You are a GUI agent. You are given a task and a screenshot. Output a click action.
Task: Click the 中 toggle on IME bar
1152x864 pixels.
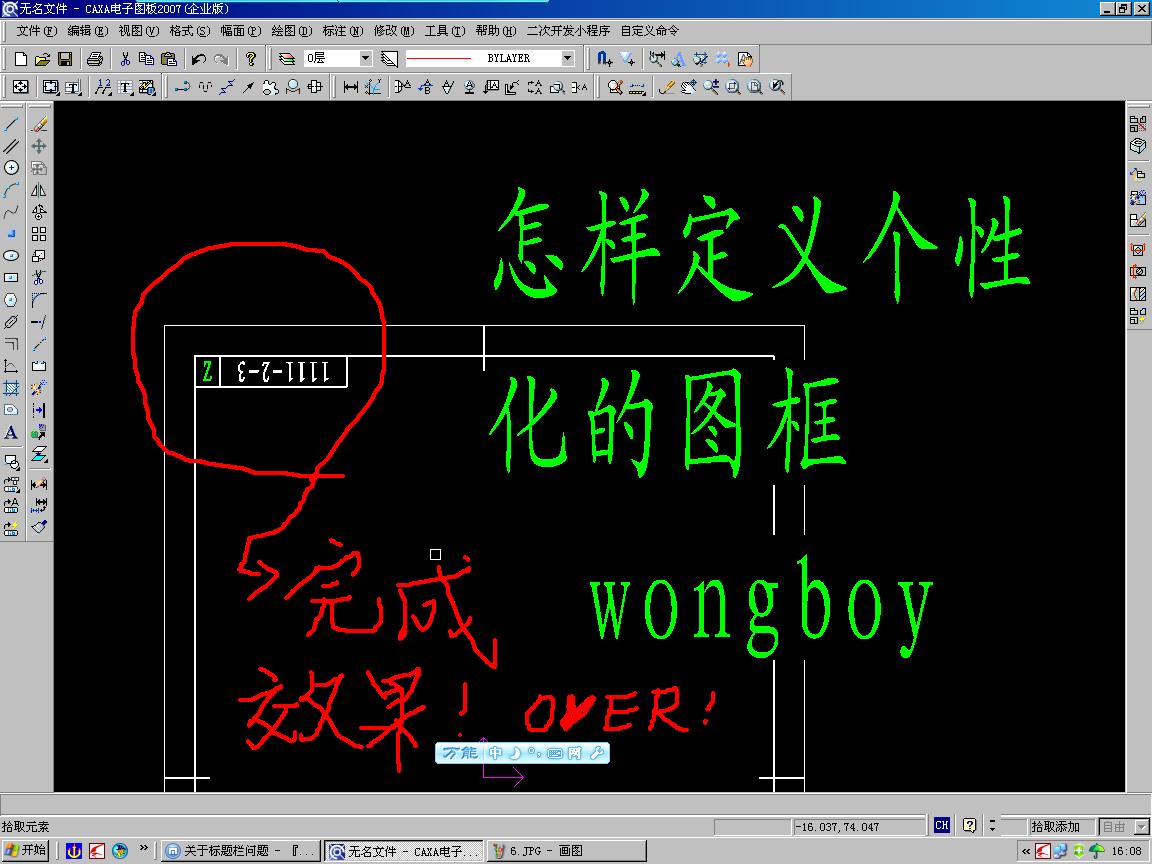tap(496, 753)
